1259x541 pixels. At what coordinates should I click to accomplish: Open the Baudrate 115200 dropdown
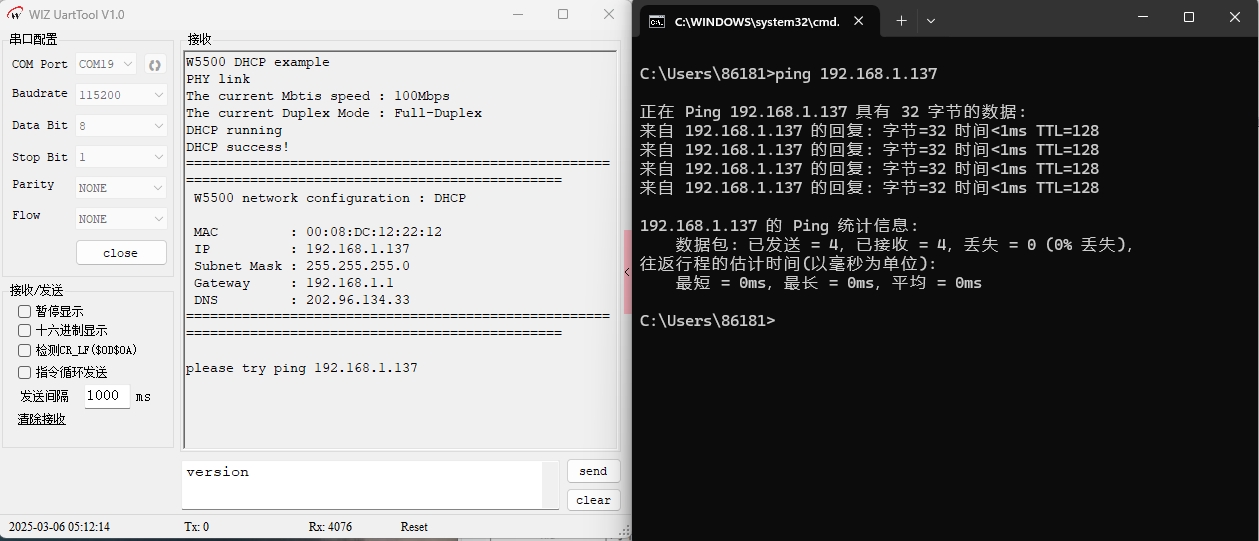[x=121, y=95]
